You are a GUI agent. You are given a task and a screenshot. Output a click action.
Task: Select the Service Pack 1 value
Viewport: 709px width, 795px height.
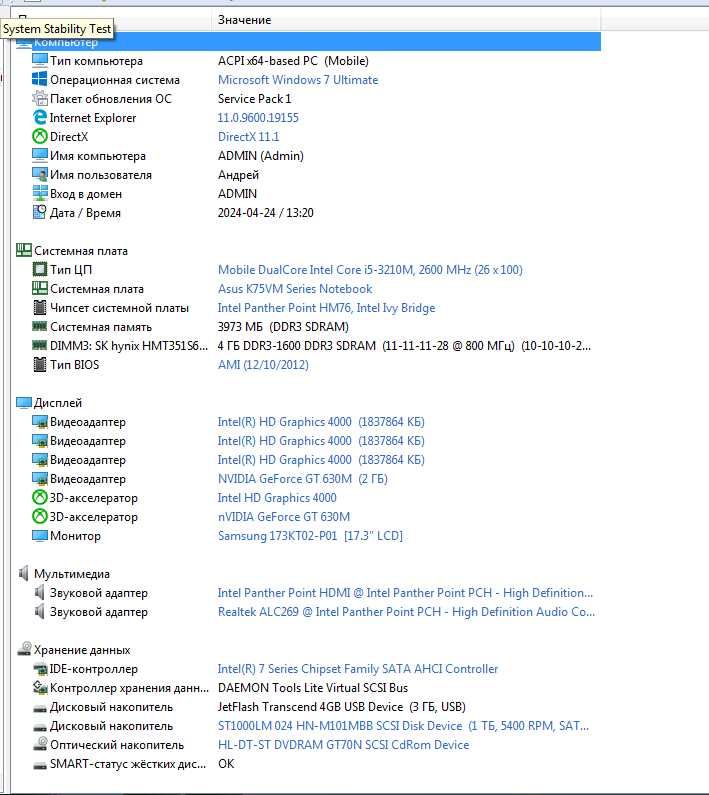255,98
